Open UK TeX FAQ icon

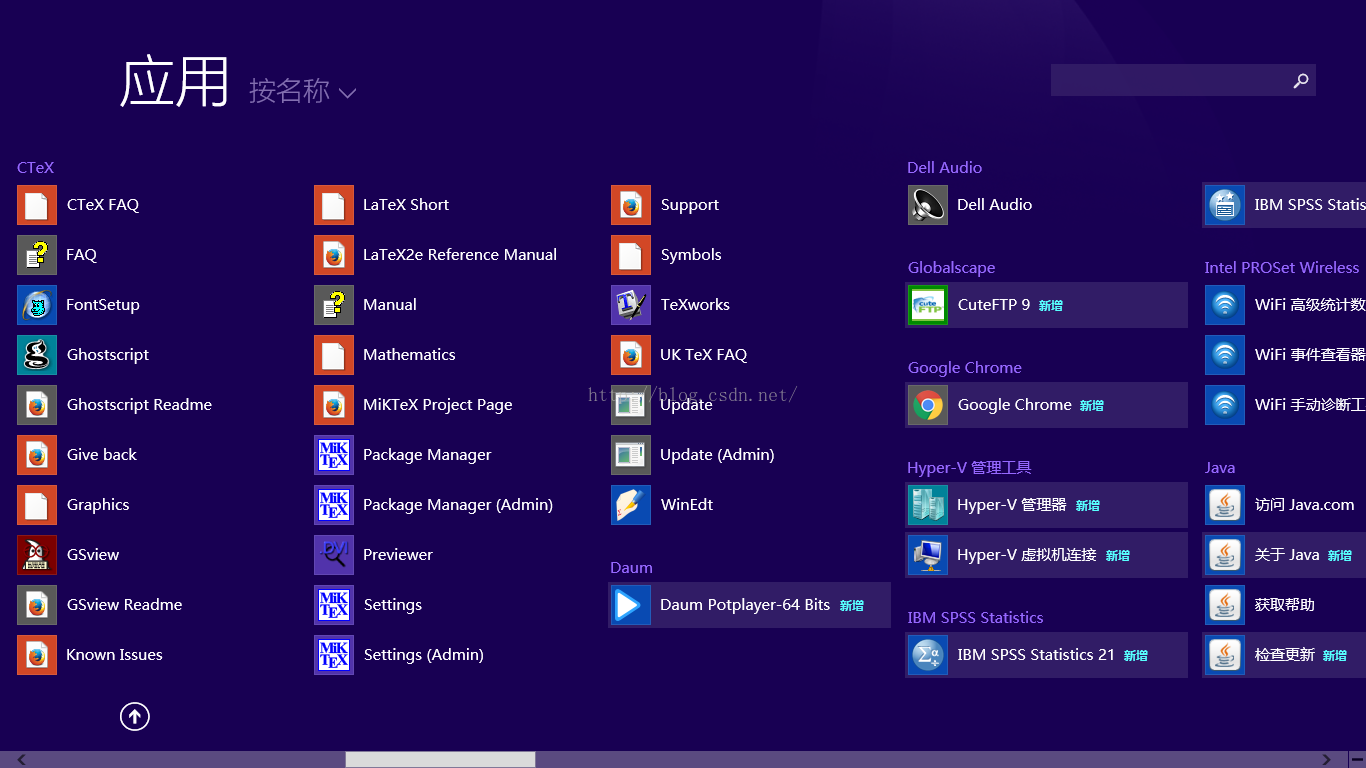point(631,355)
